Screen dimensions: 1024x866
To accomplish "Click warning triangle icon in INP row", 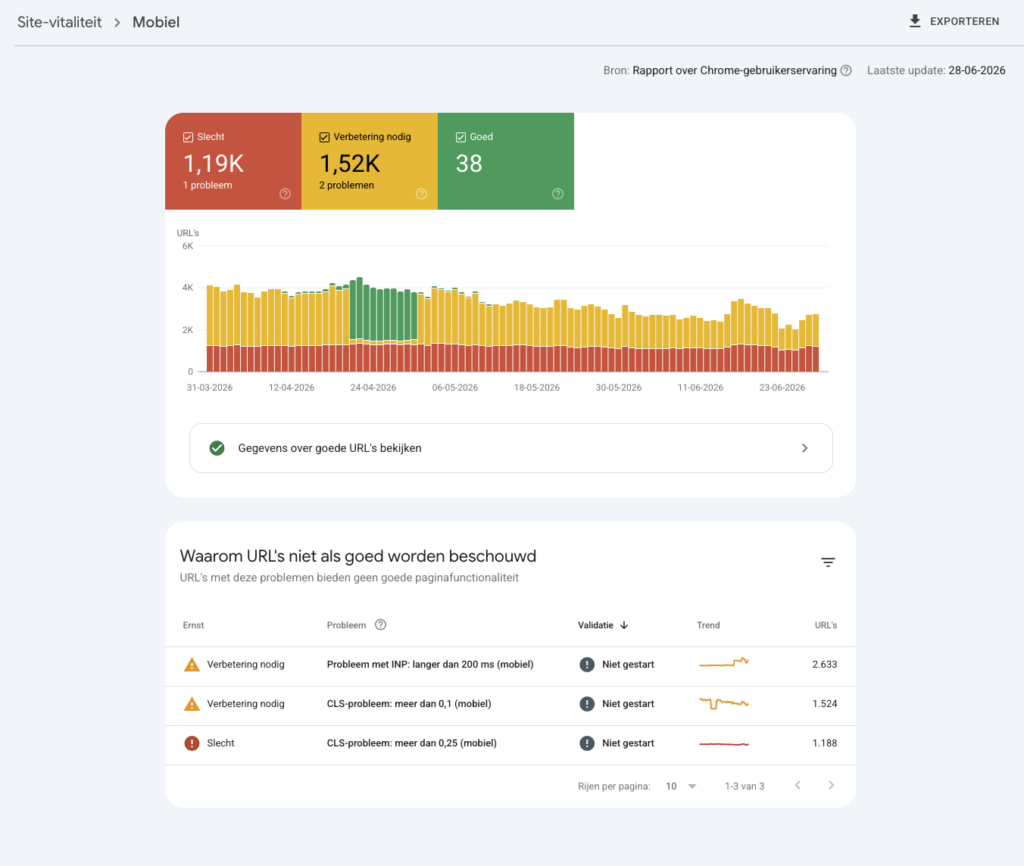I will pyautogui.click(x=191, y=665).
